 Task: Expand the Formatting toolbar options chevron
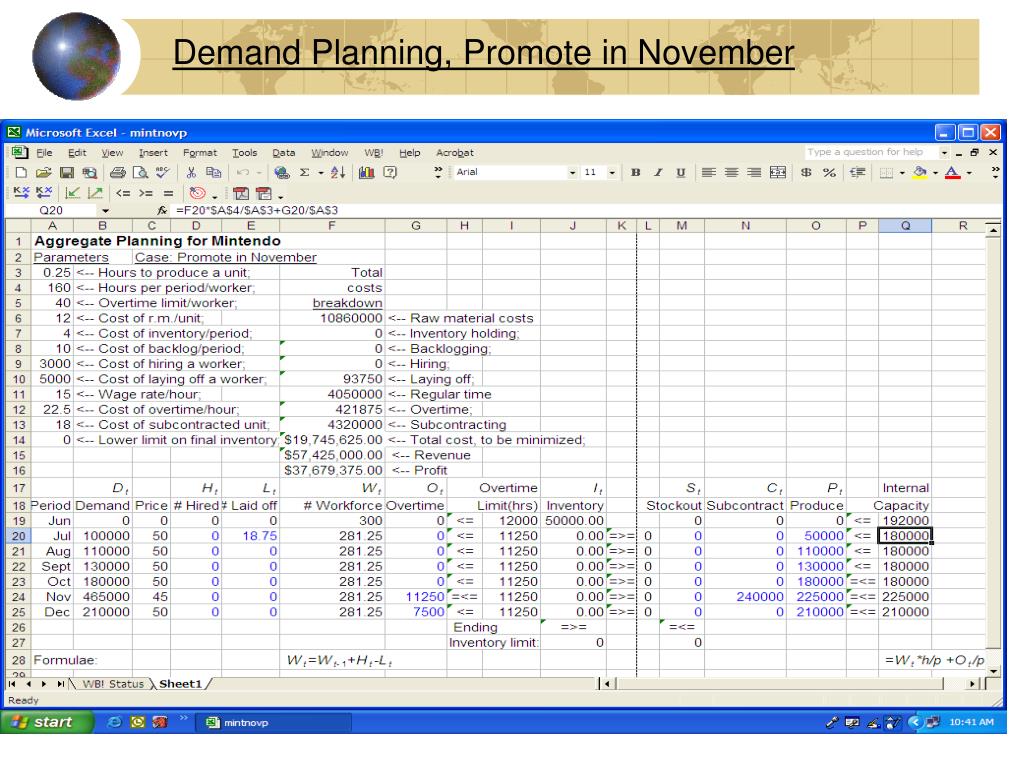pos(995,172)
